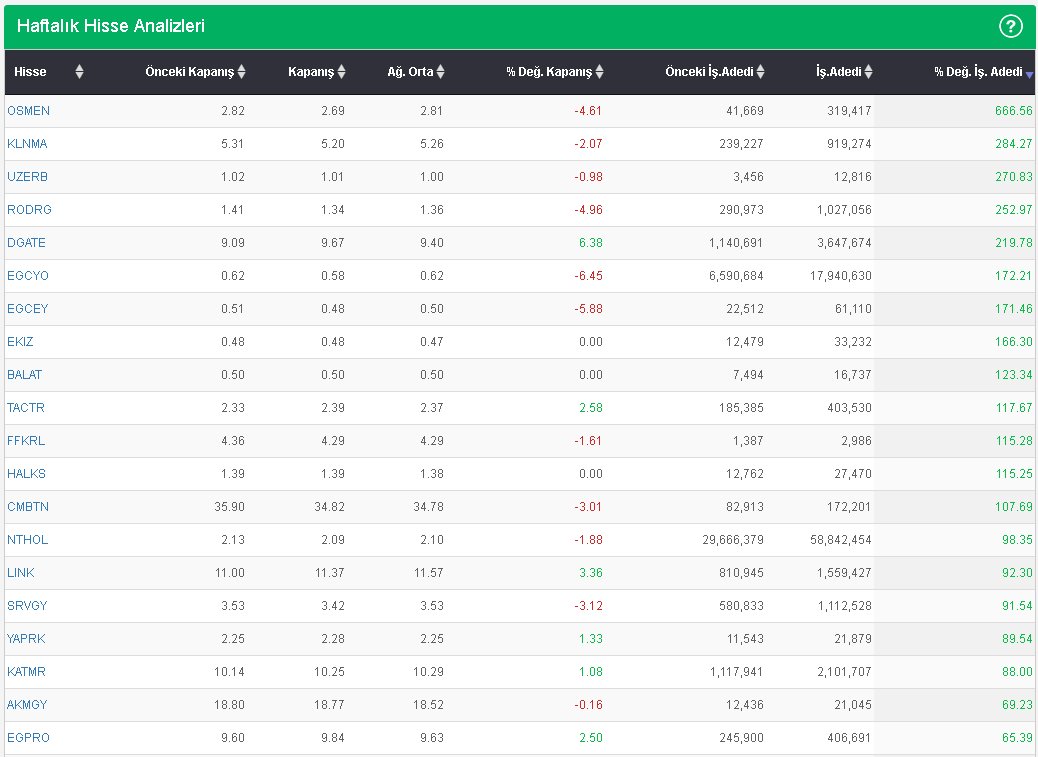Image resolution: width=1038 pixels, height=757 pixels.
Task: Select -5.88 change in EGCEY row
Action: [589, 309]
